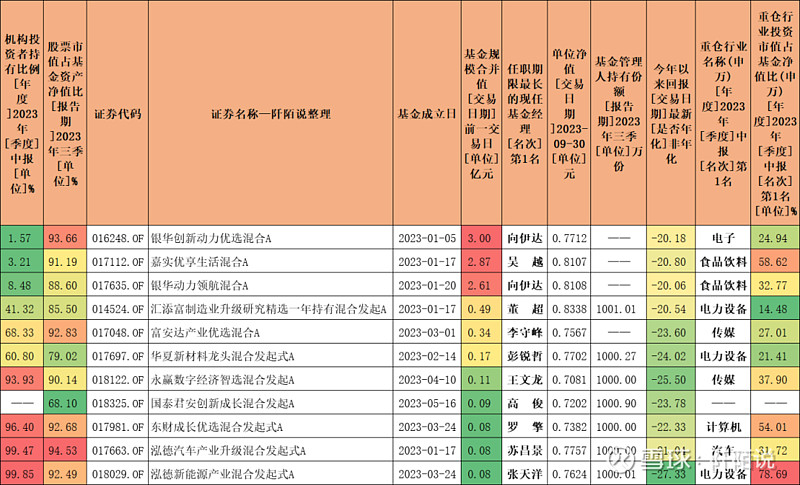Select fund name 永赢数字经济智选混合发起A
The height and width of the screenshot is (485, 800).
coord(222,380)
